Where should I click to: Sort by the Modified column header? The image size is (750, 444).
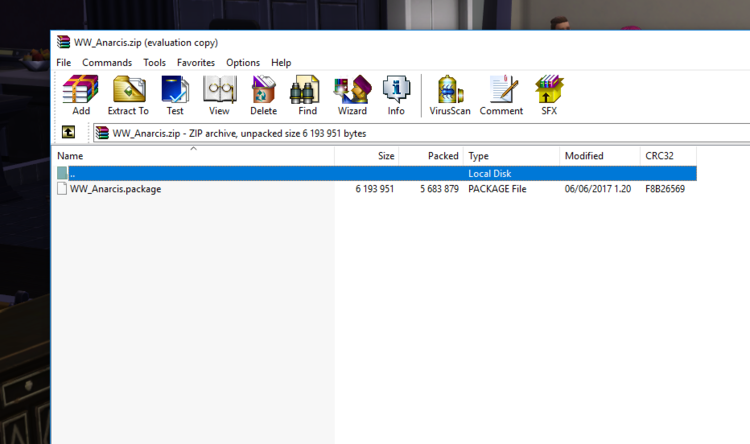600,156
